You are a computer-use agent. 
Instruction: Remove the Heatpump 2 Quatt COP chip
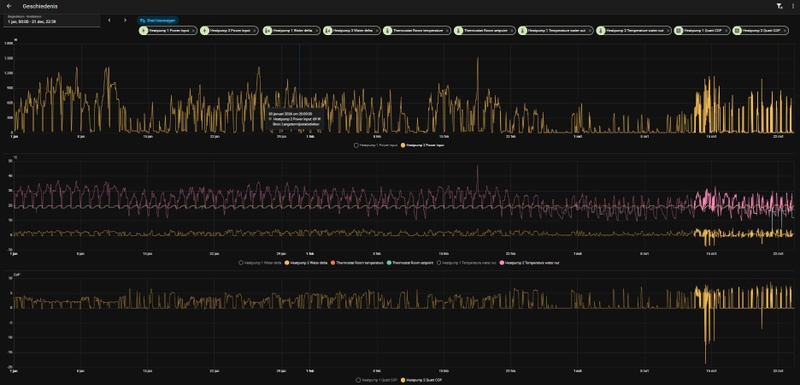pos(785,31)
